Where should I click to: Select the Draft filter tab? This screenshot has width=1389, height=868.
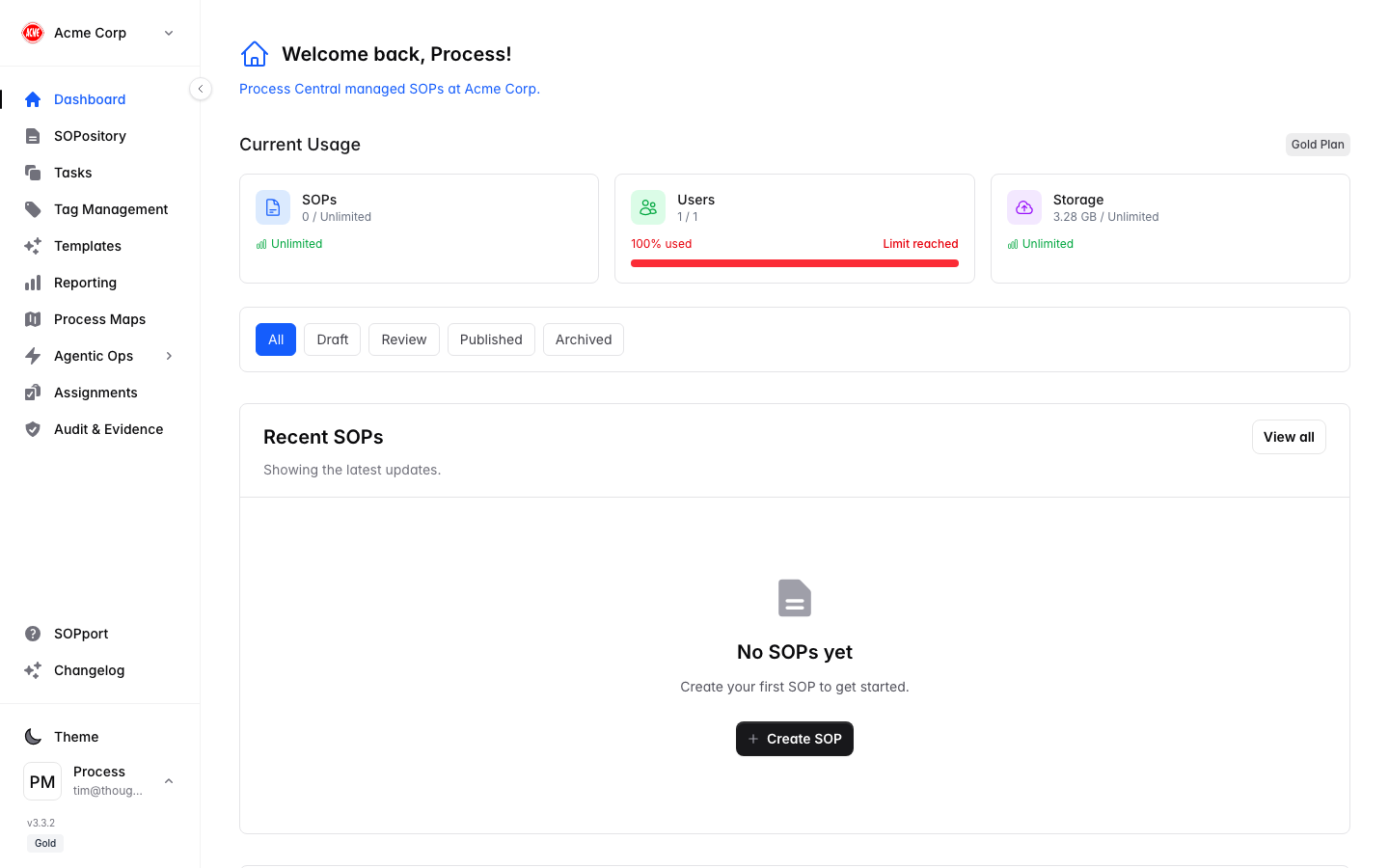(333, 339)
